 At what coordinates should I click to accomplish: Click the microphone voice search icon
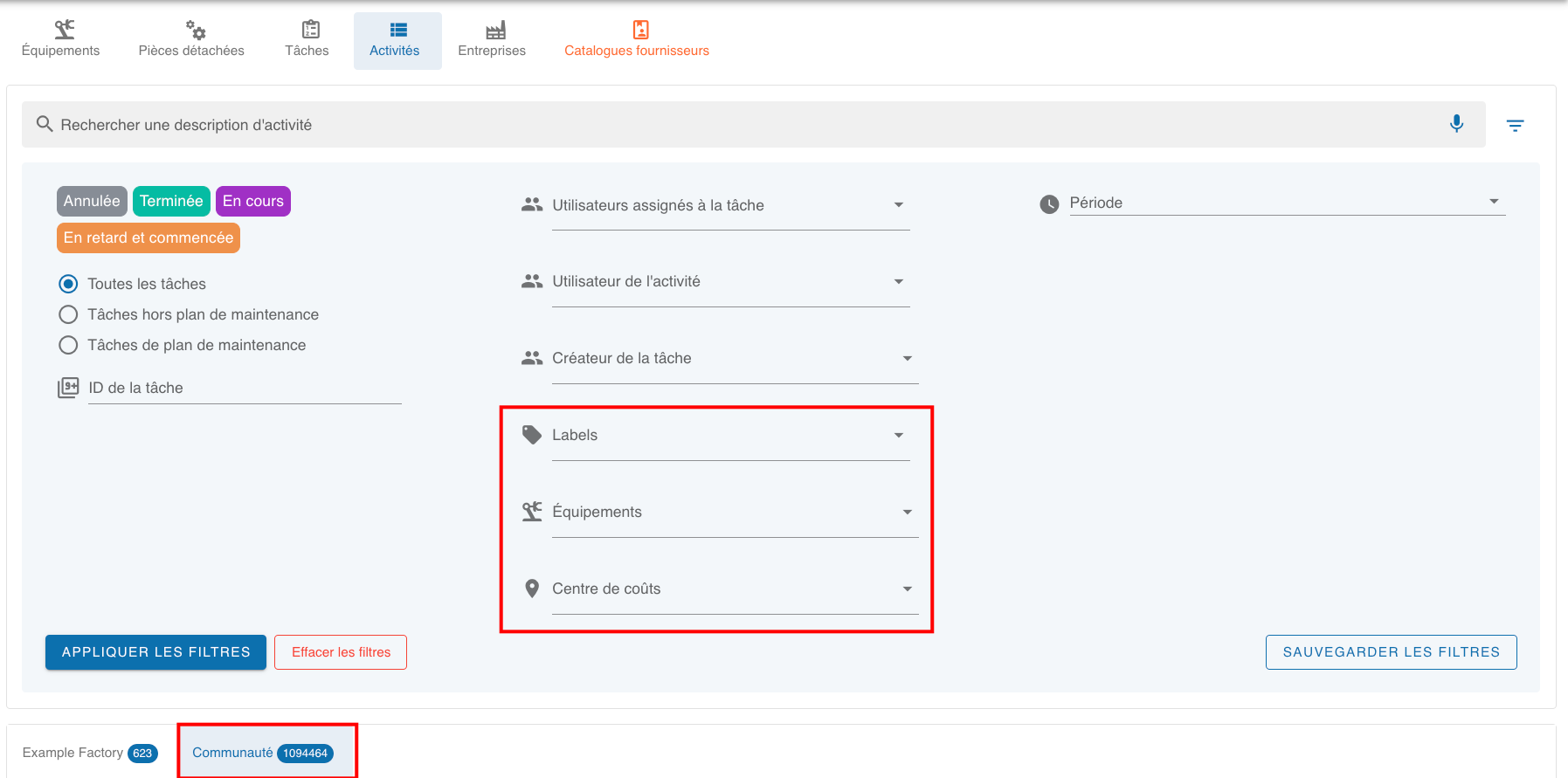click(1456, 124)
